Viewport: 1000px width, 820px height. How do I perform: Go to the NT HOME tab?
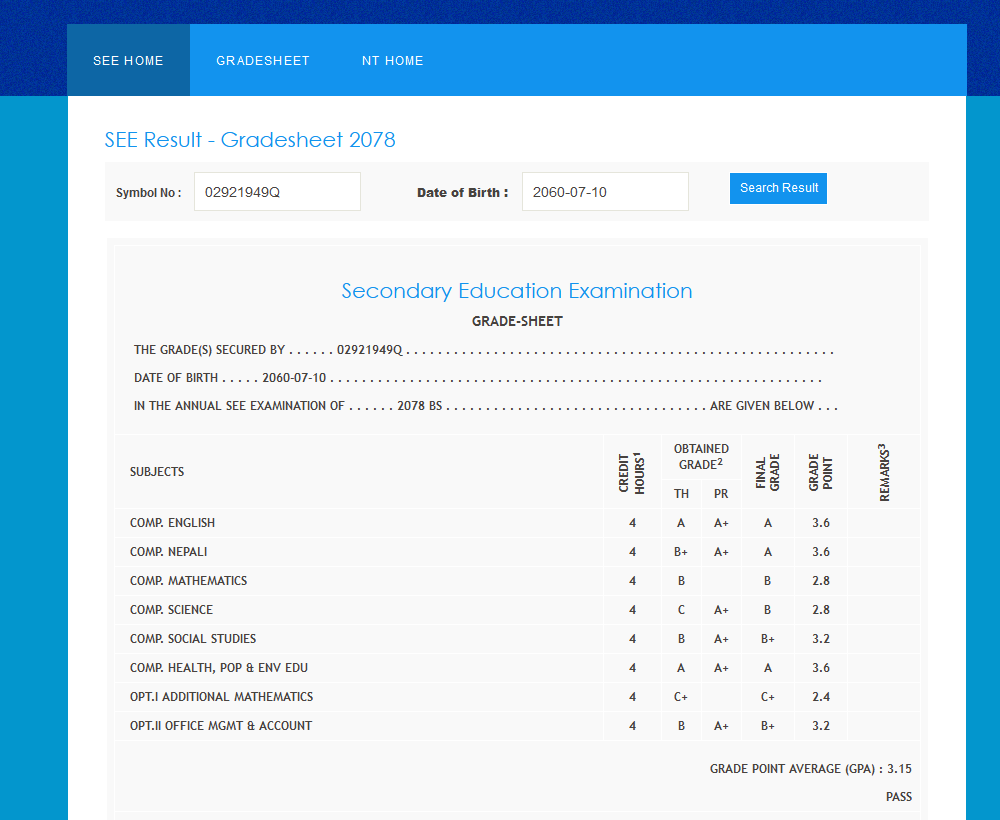(x=392, y=61)
